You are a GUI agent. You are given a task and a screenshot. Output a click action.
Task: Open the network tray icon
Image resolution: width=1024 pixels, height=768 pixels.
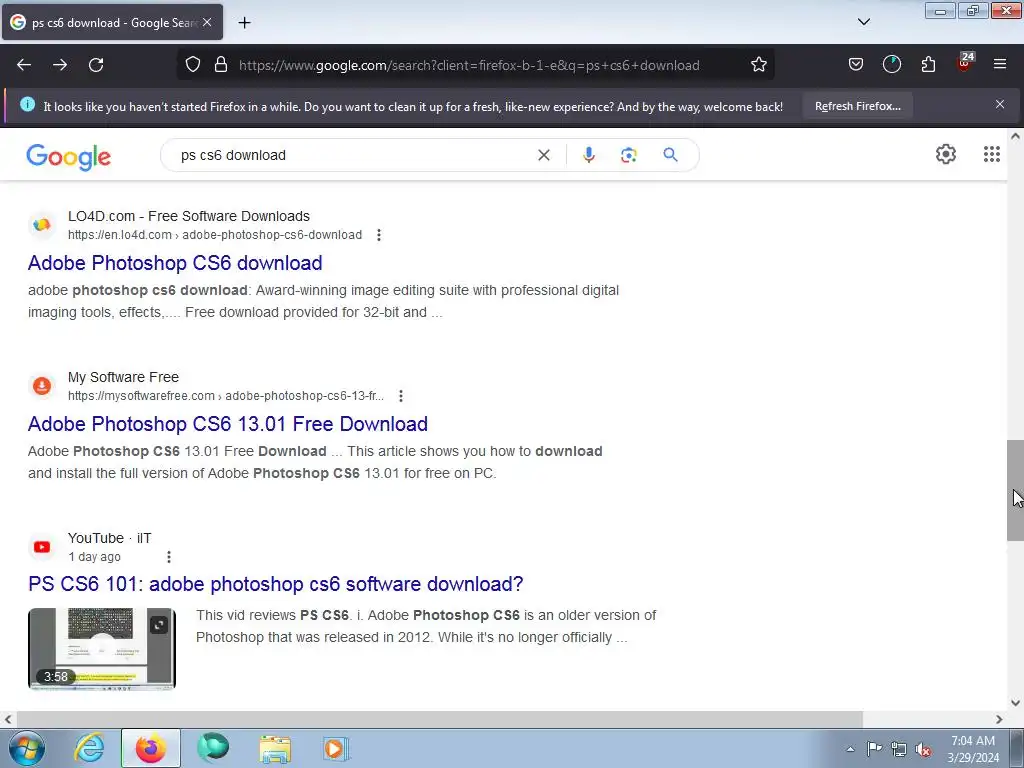(899, 749)
